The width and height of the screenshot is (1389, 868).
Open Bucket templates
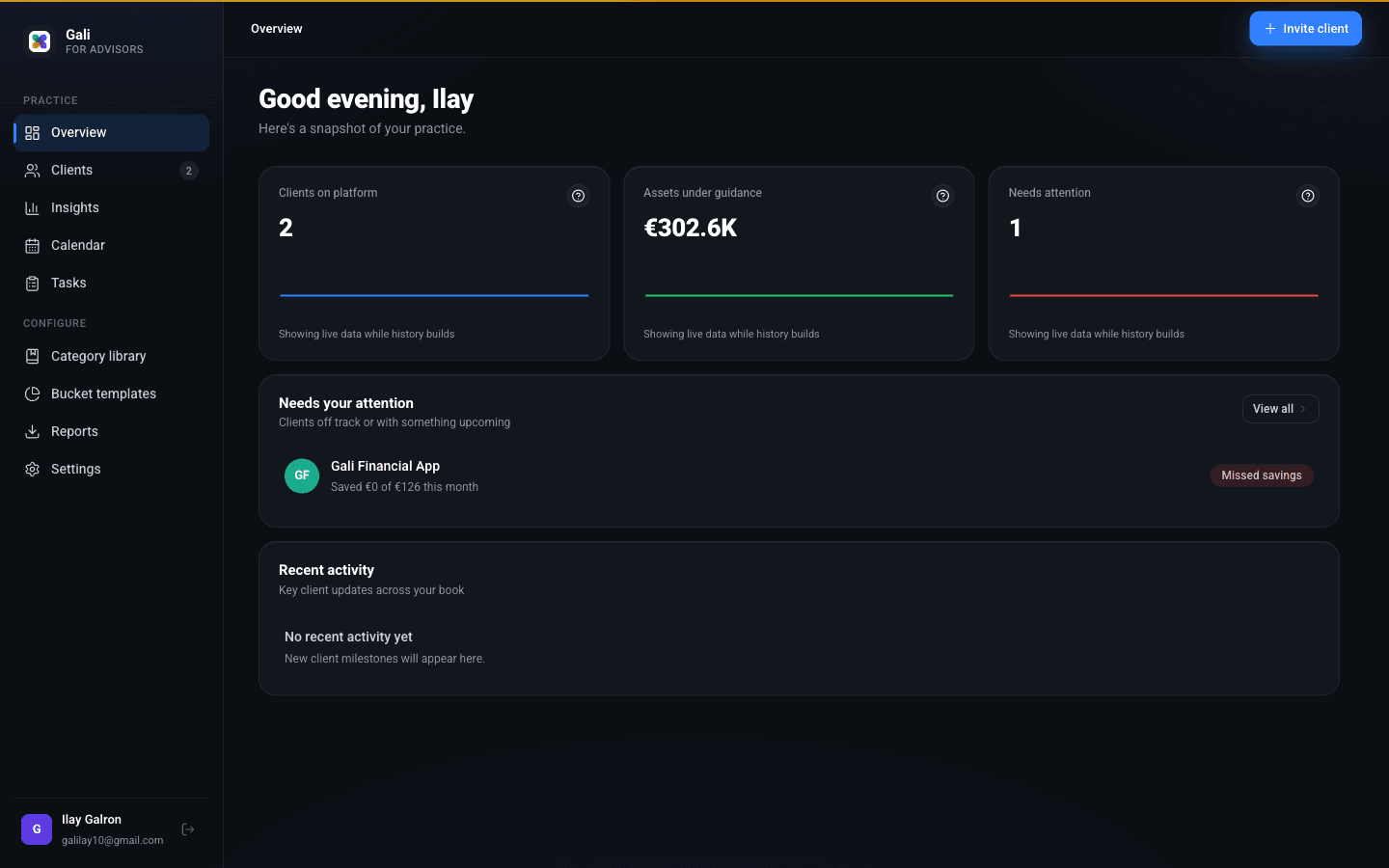pos(112,394)
